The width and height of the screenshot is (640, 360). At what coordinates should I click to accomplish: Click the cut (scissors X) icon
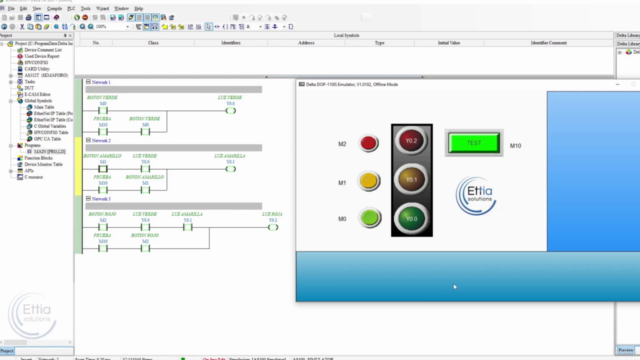(22, 27)
